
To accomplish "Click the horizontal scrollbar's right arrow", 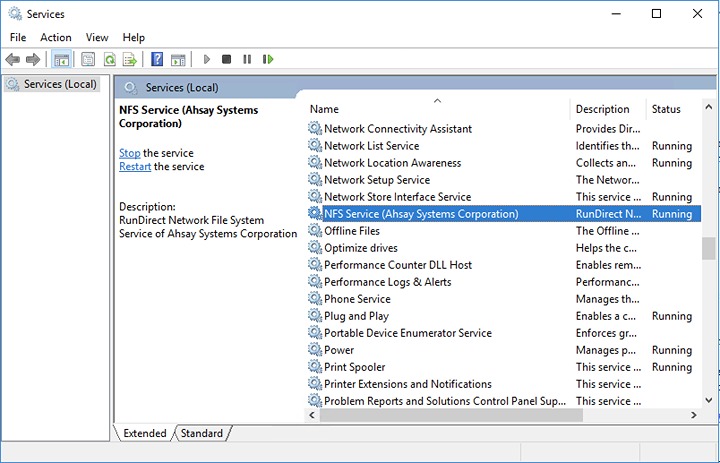I will [694, 415].
